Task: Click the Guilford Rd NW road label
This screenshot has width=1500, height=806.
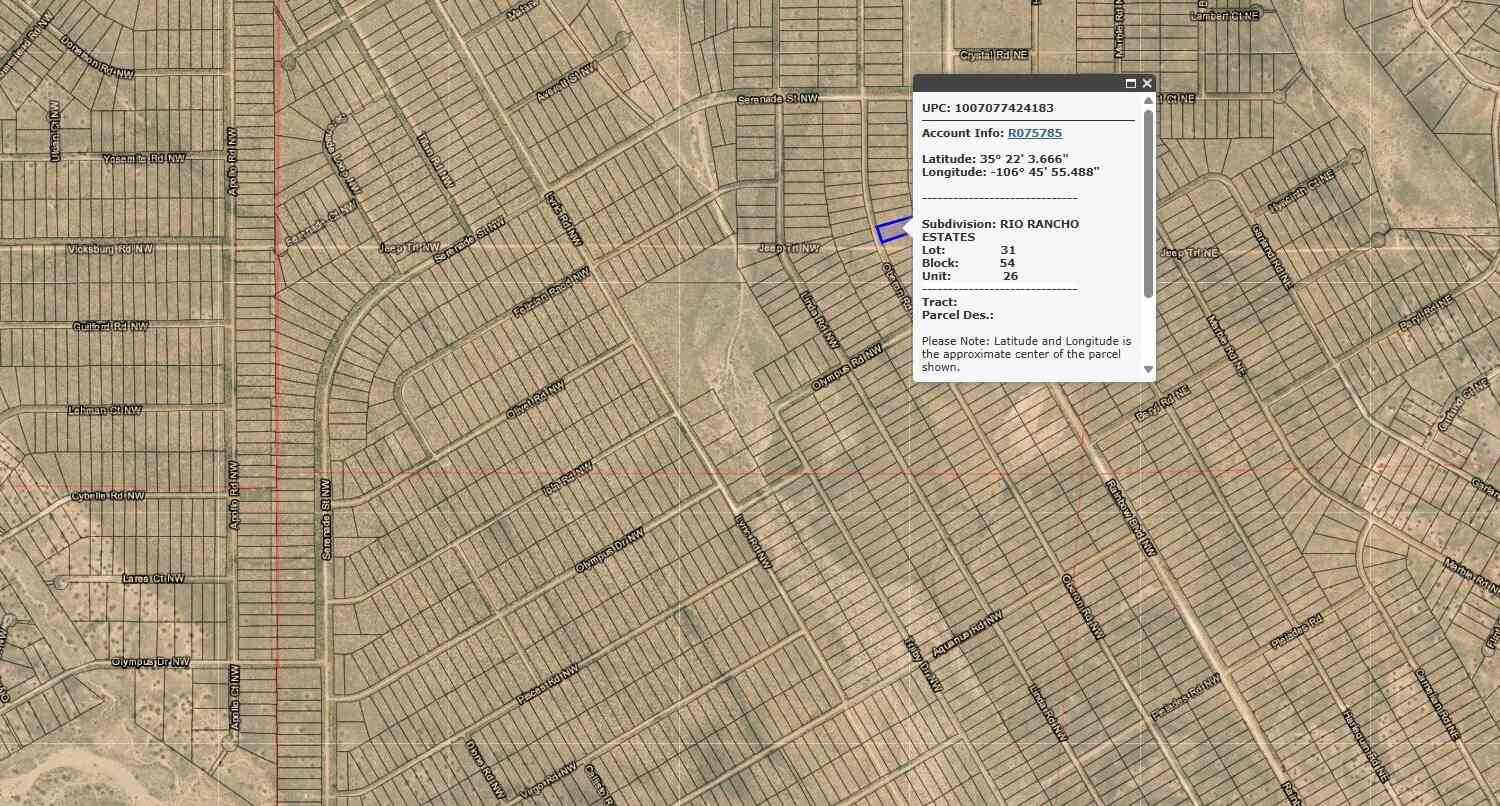Action: (111, 326)
